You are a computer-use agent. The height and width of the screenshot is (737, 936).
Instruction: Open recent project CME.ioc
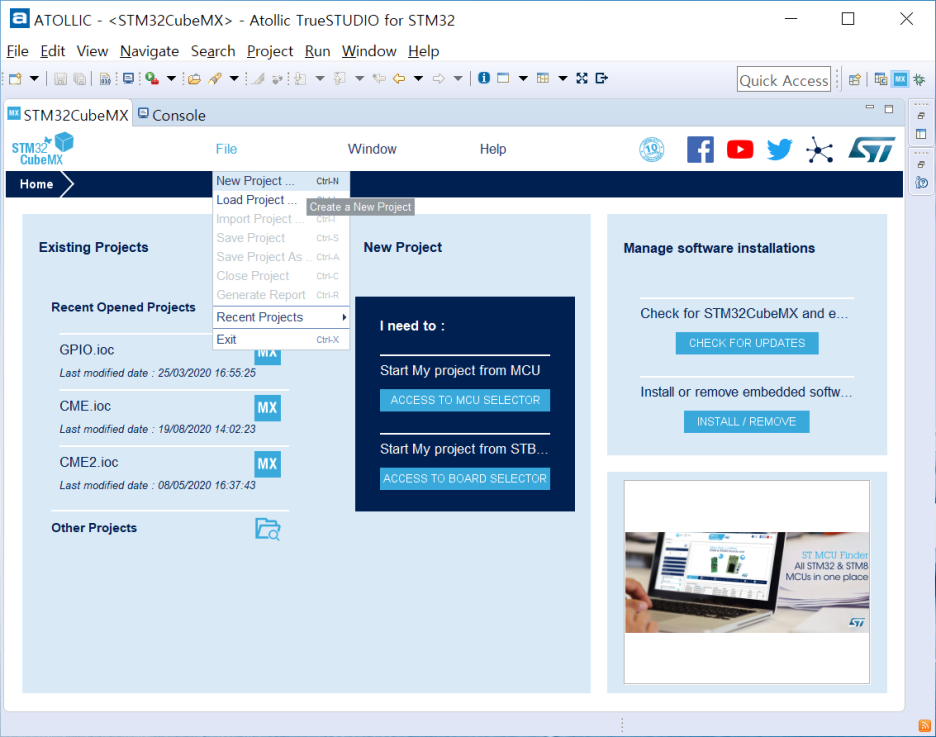coord(85,406)
